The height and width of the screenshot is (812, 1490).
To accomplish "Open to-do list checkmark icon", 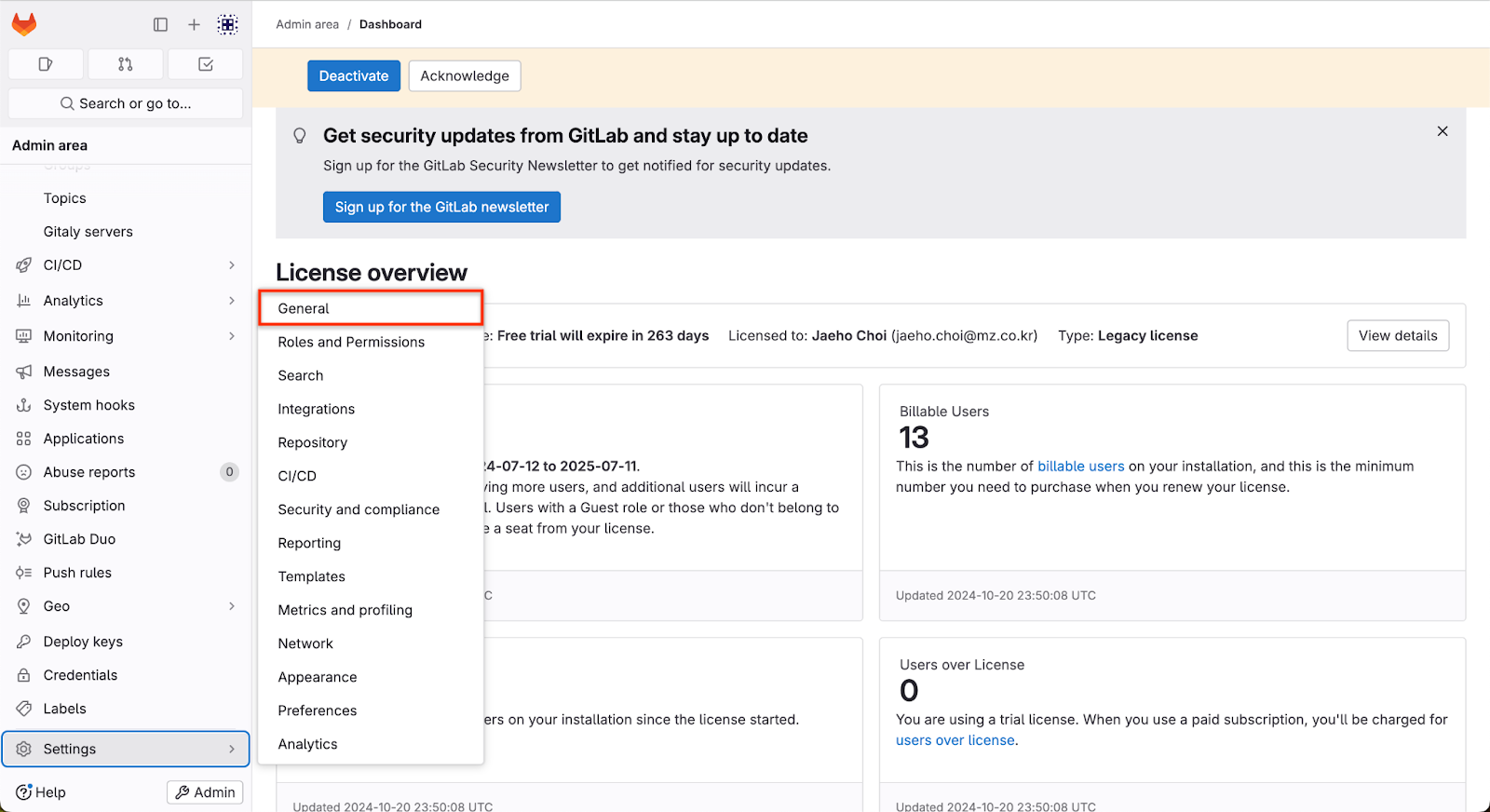I will tap(206, 64).
